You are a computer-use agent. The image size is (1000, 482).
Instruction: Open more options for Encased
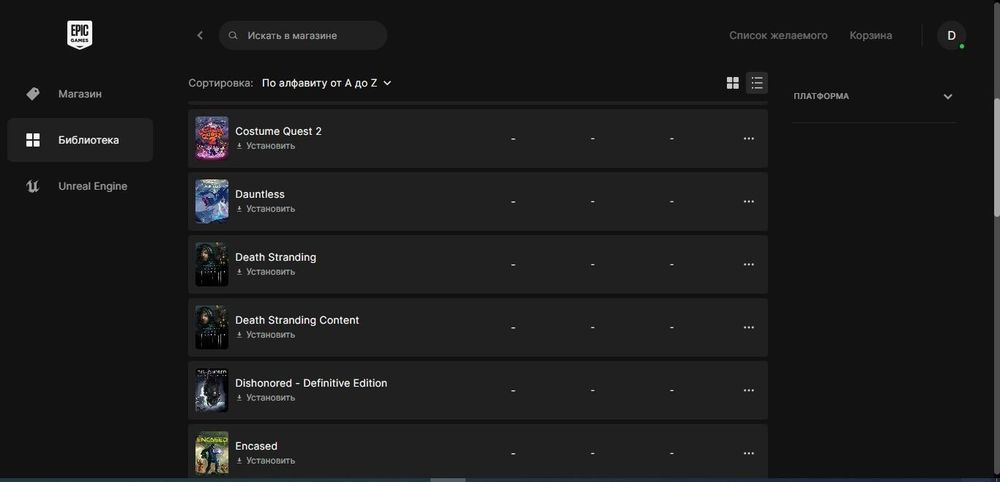pos(749,453)
